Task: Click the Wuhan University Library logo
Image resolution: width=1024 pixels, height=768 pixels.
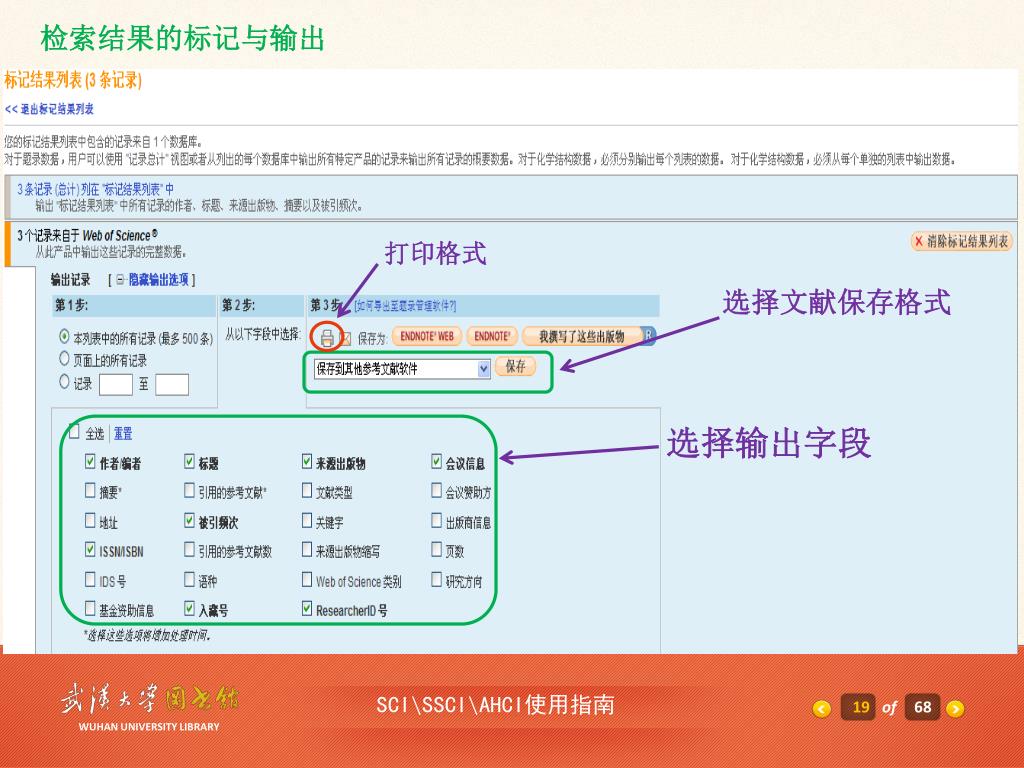Action: coord(149,707)
